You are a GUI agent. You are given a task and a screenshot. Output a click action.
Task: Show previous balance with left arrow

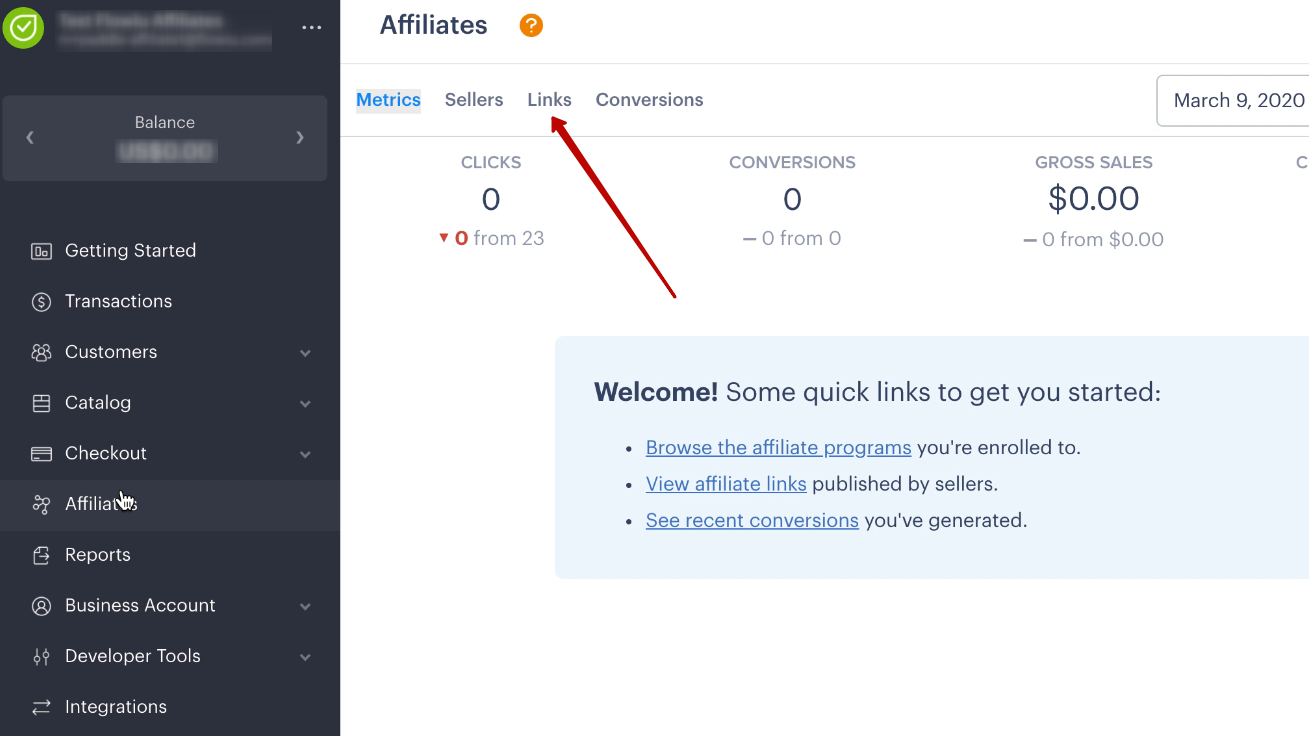tap(30, 137)
